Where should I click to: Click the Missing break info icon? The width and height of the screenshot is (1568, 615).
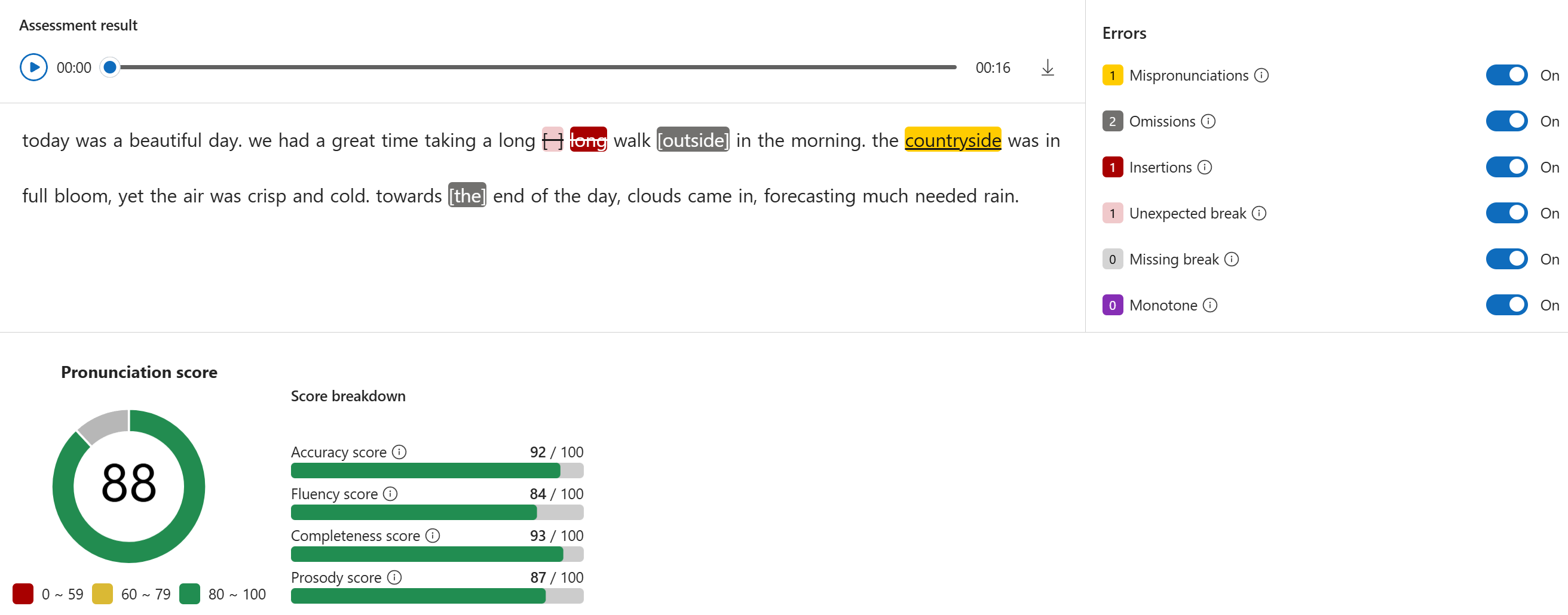(x=1232, y=260)
